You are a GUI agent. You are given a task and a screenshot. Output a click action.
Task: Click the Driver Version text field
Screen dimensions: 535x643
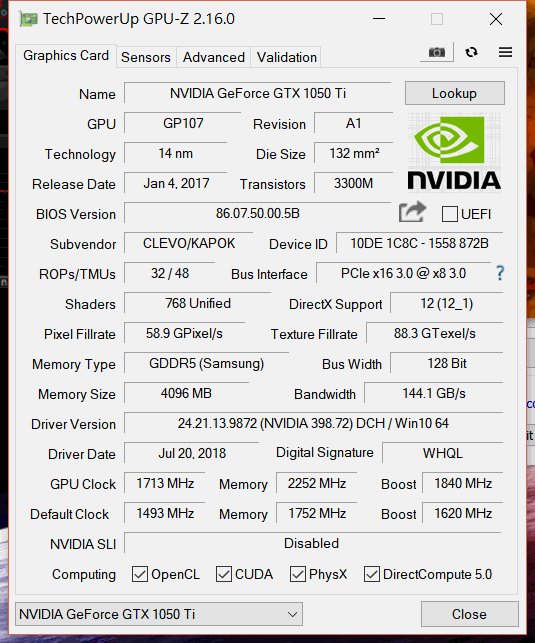click(313, 423)
